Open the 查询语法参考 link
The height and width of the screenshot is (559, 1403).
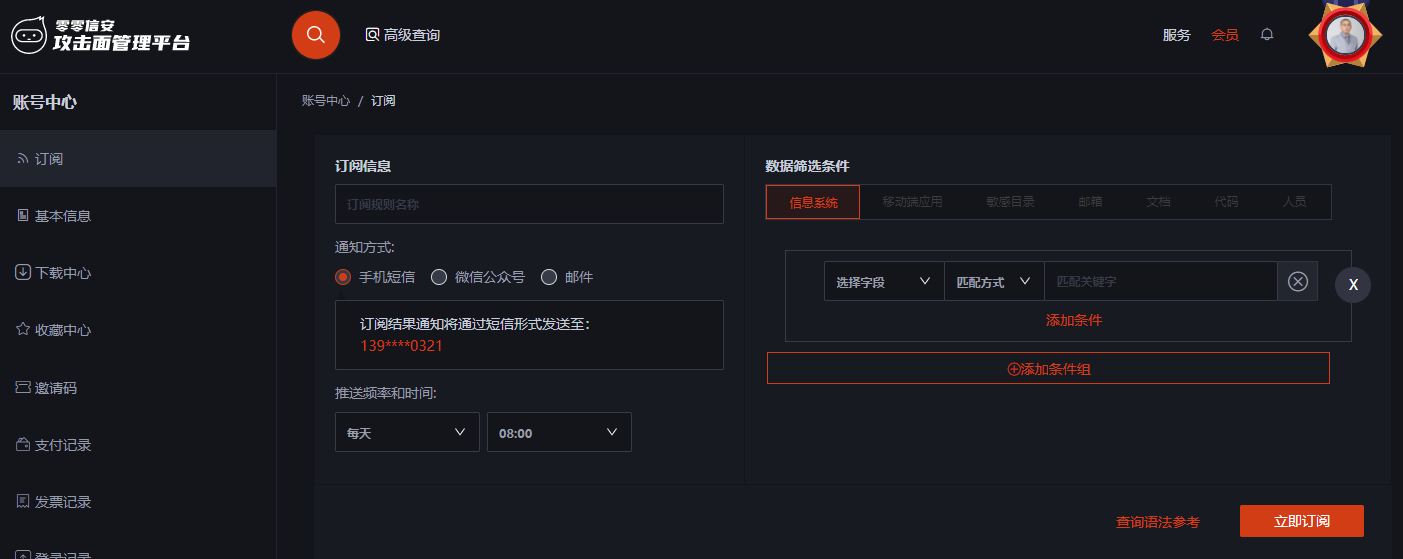point(1157,522)
